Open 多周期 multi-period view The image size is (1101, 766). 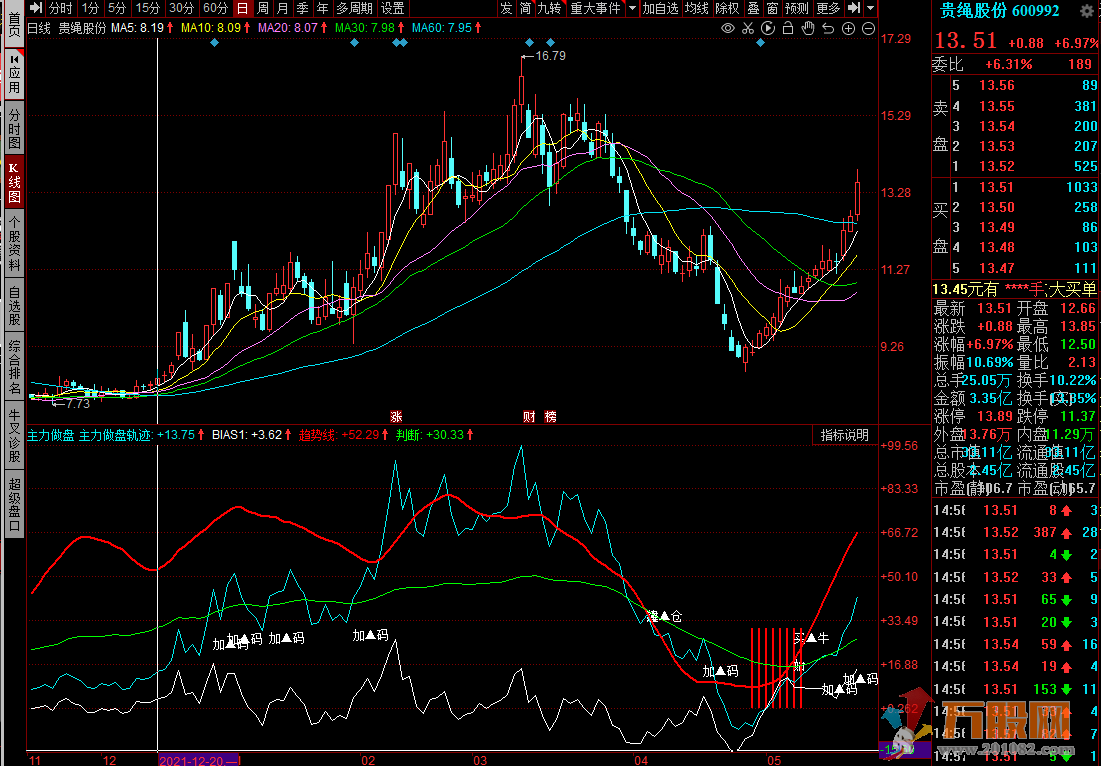click(354, 8)
